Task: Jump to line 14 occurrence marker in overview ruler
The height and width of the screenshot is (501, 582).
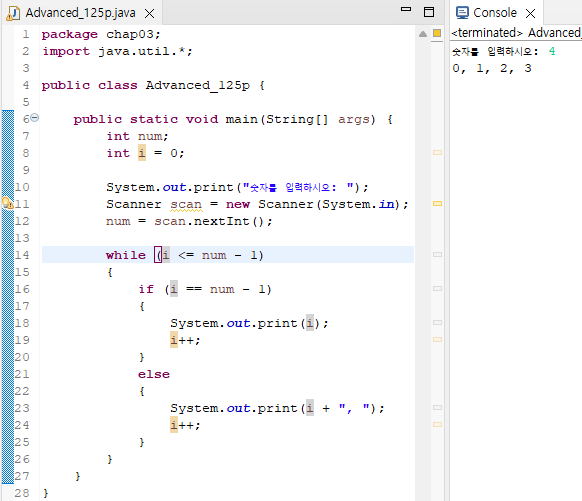Action: (x=438, y=255)
